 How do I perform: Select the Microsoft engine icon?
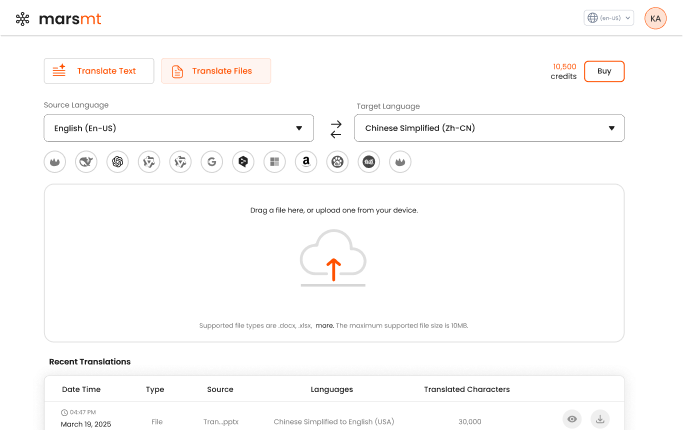pyautogui.click(x=273, y=161)
